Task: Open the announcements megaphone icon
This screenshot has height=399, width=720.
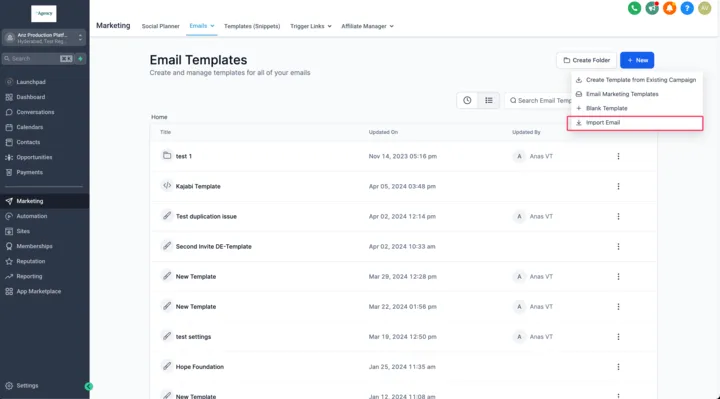Action: [x=652, y=8]
